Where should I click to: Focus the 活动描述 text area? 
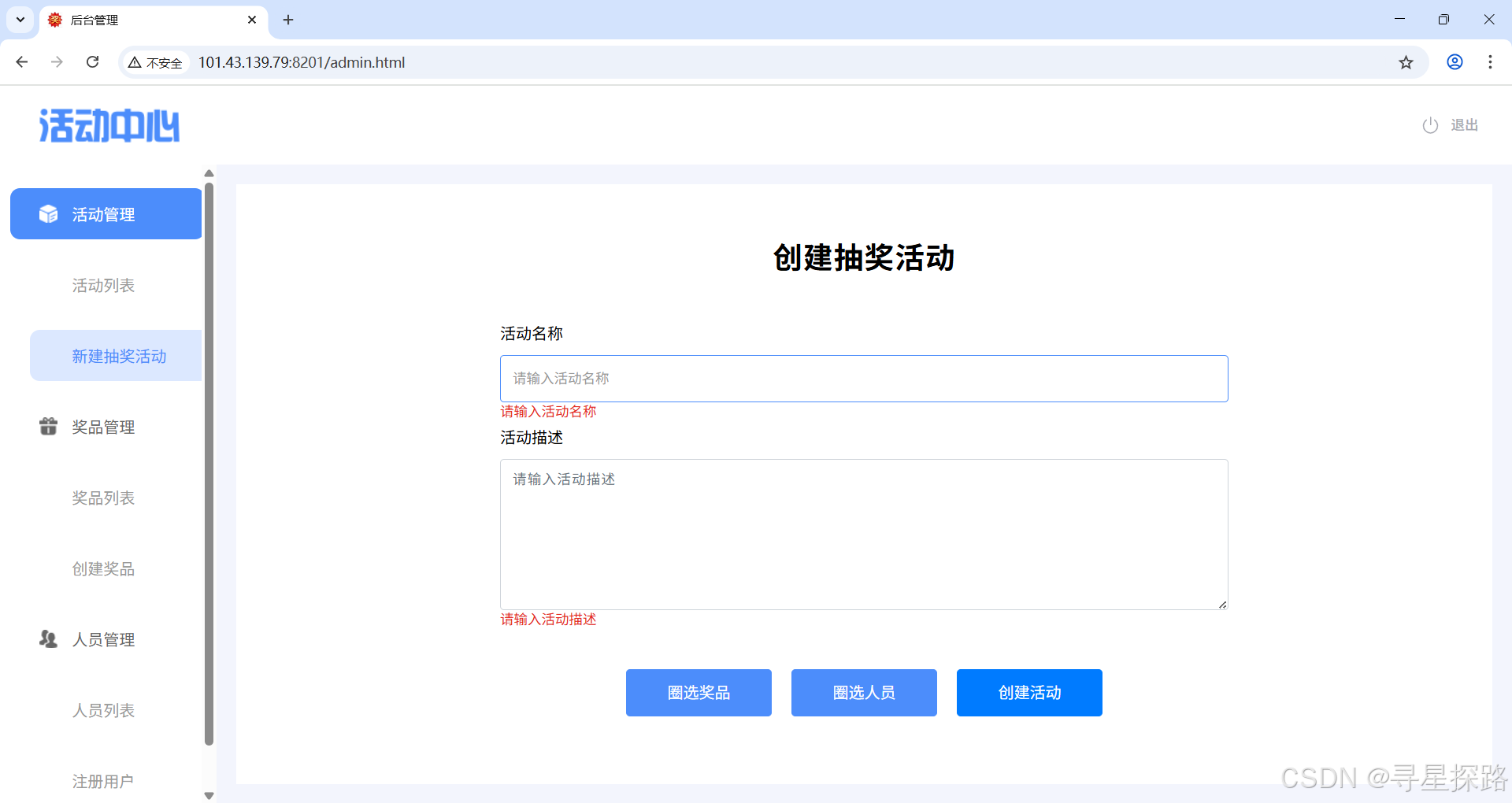tap(864, 535)
